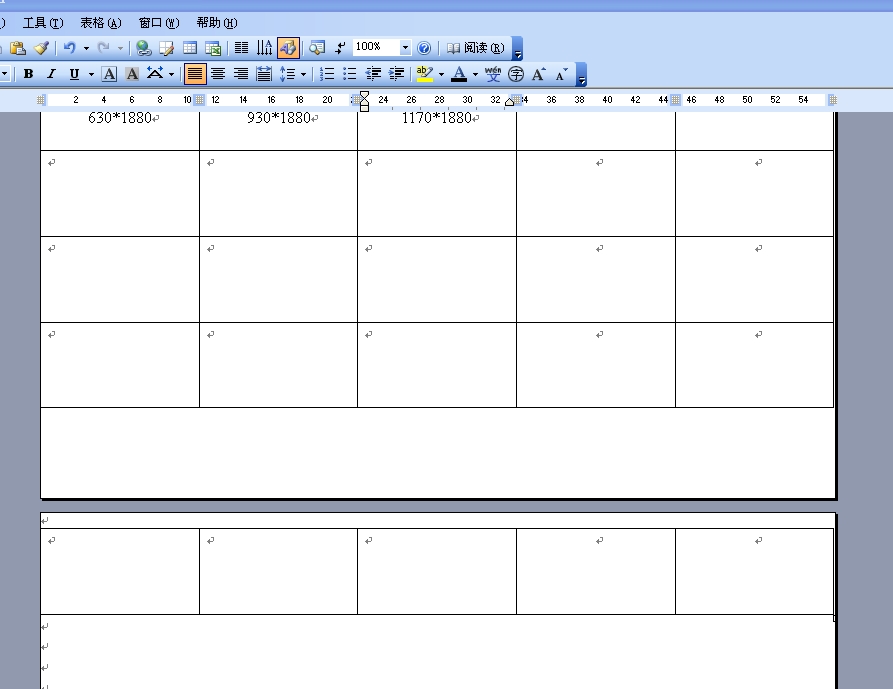Click column marker near 10 on ruler
Viewport: 893px width, 689px height.
(199, 100)
